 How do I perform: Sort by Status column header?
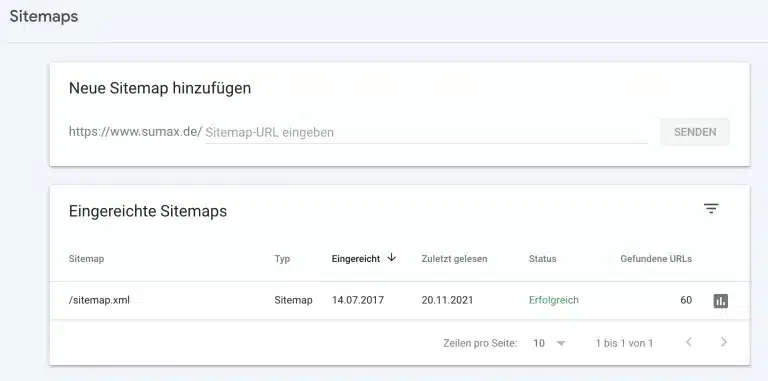click(x=542, y=259)
